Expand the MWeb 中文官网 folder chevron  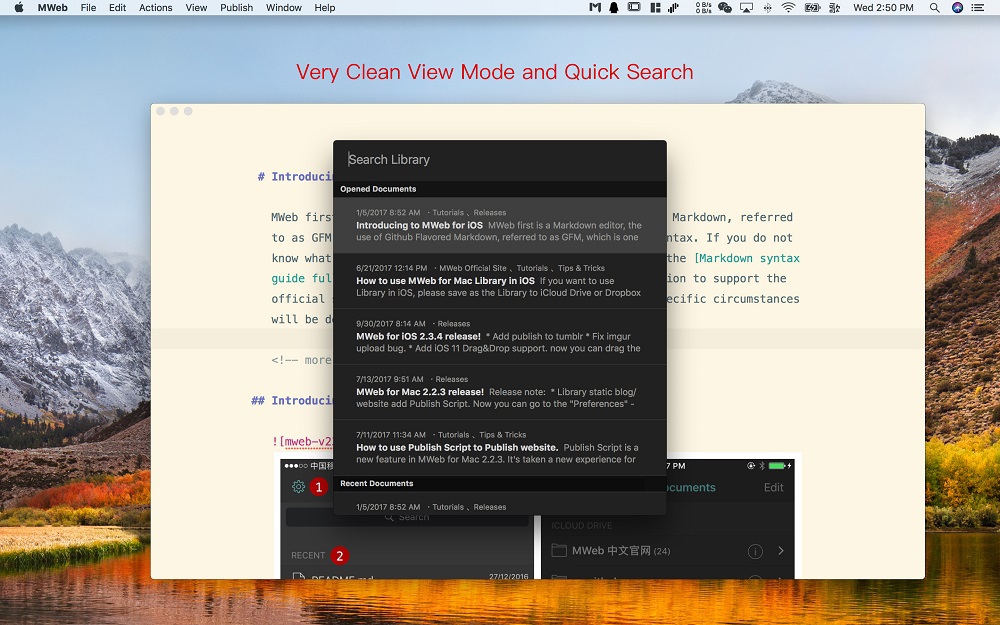coord(781,551)
